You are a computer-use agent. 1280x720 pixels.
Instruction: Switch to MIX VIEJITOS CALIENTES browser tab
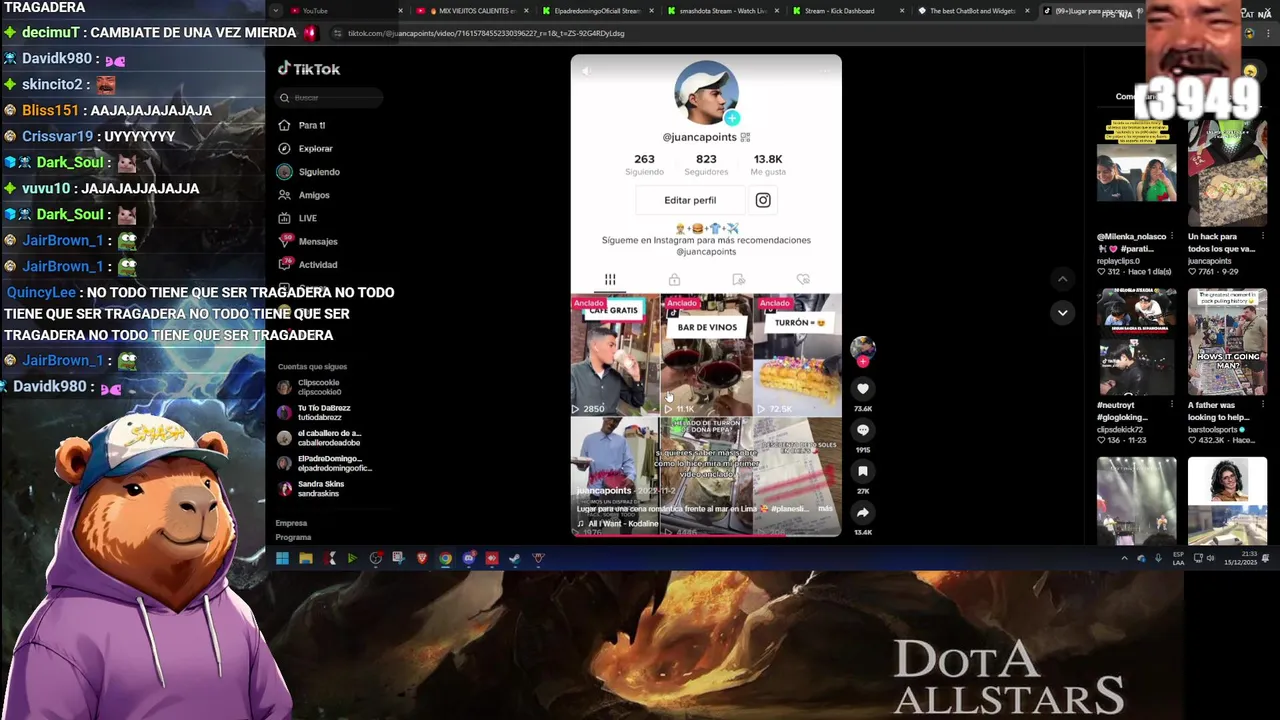pyautogui.click(x=470, y=11)
